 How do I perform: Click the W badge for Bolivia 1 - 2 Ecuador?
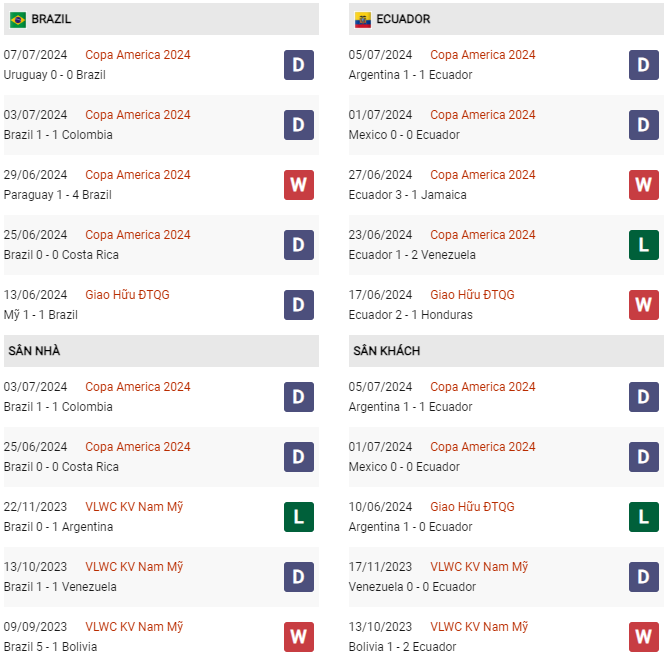click(643, 637)
